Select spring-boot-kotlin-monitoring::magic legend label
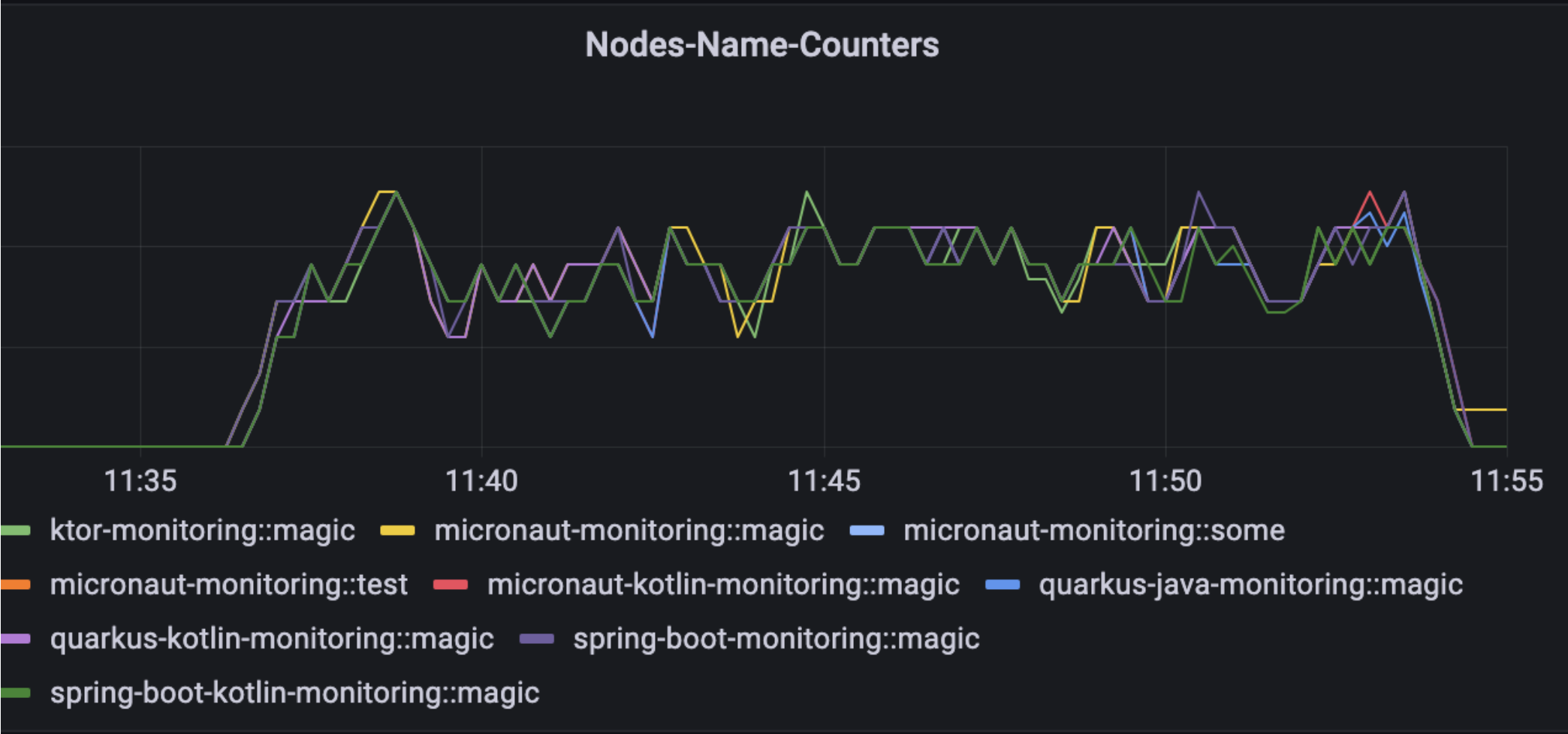 294,693
